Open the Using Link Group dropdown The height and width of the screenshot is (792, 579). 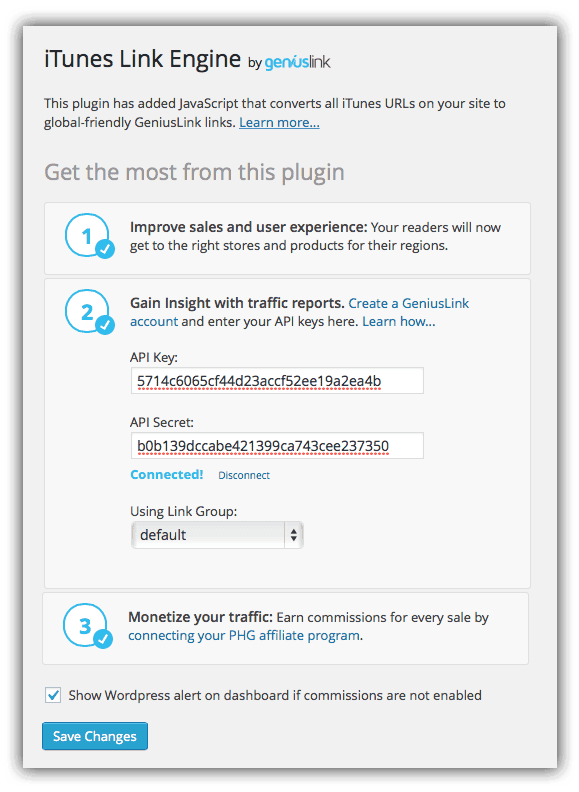[x=217, y=535]
